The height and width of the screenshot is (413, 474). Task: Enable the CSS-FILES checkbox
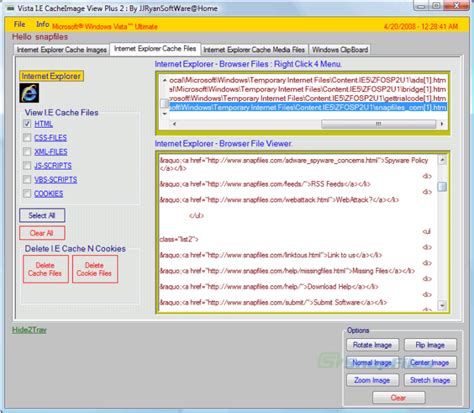coord(27,138)
